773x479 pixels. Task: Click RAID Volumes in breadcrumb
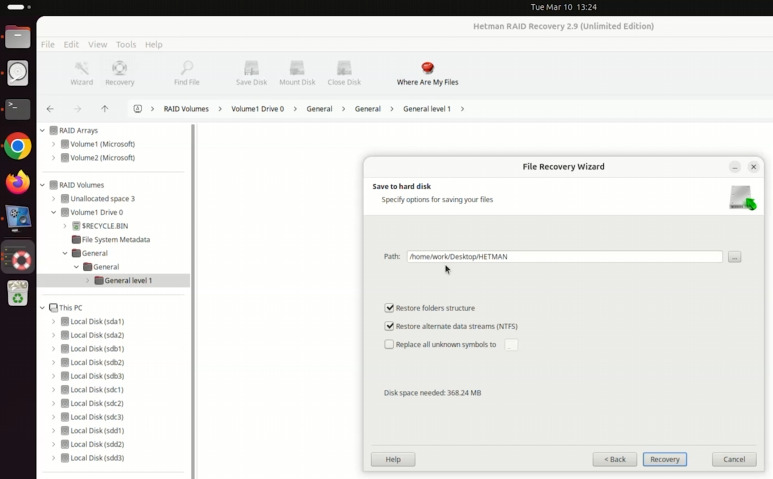(x=186, y=109)
